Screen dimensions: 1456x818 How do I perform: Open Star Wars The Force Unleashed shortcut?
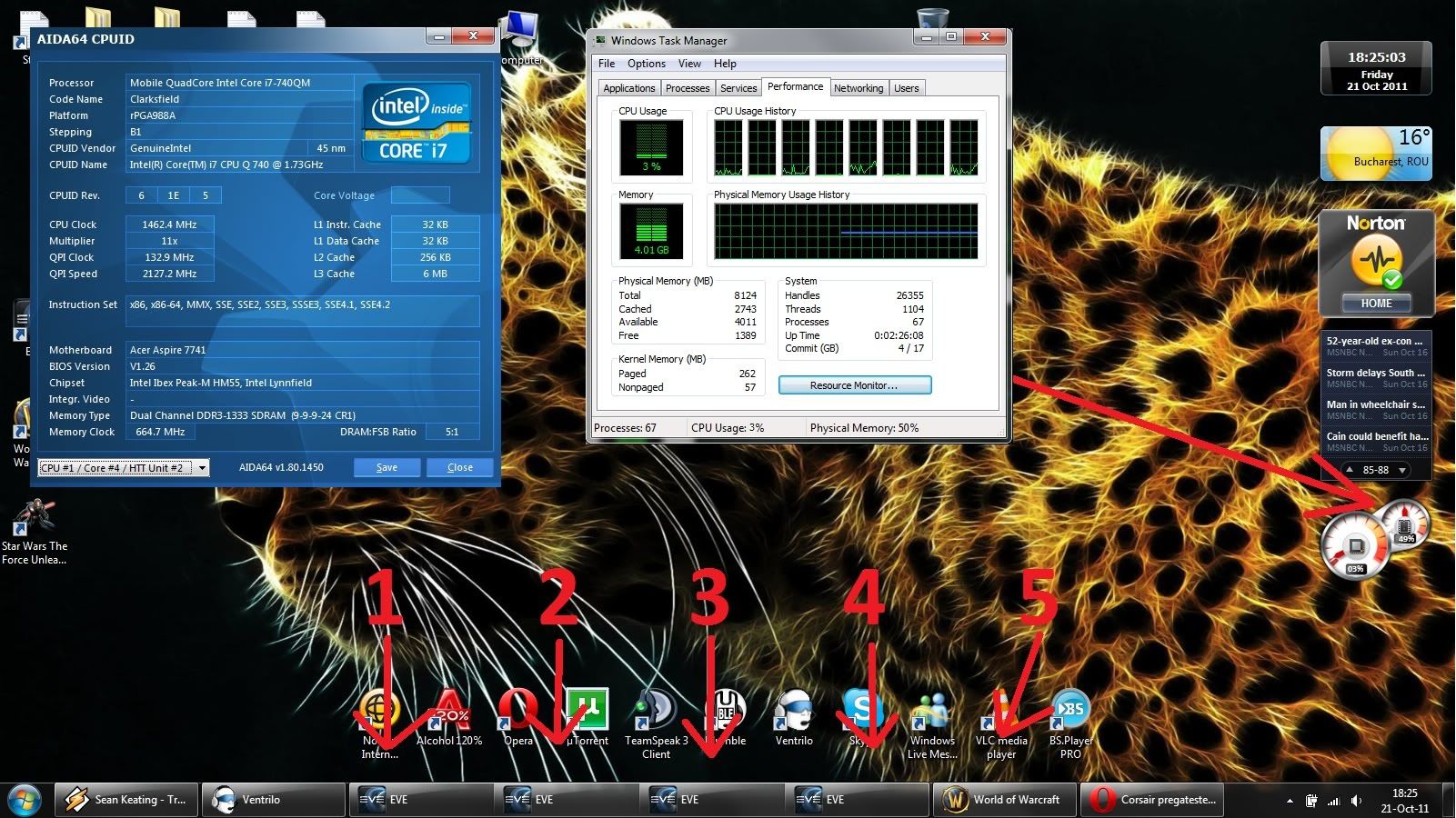click(35, 532)
